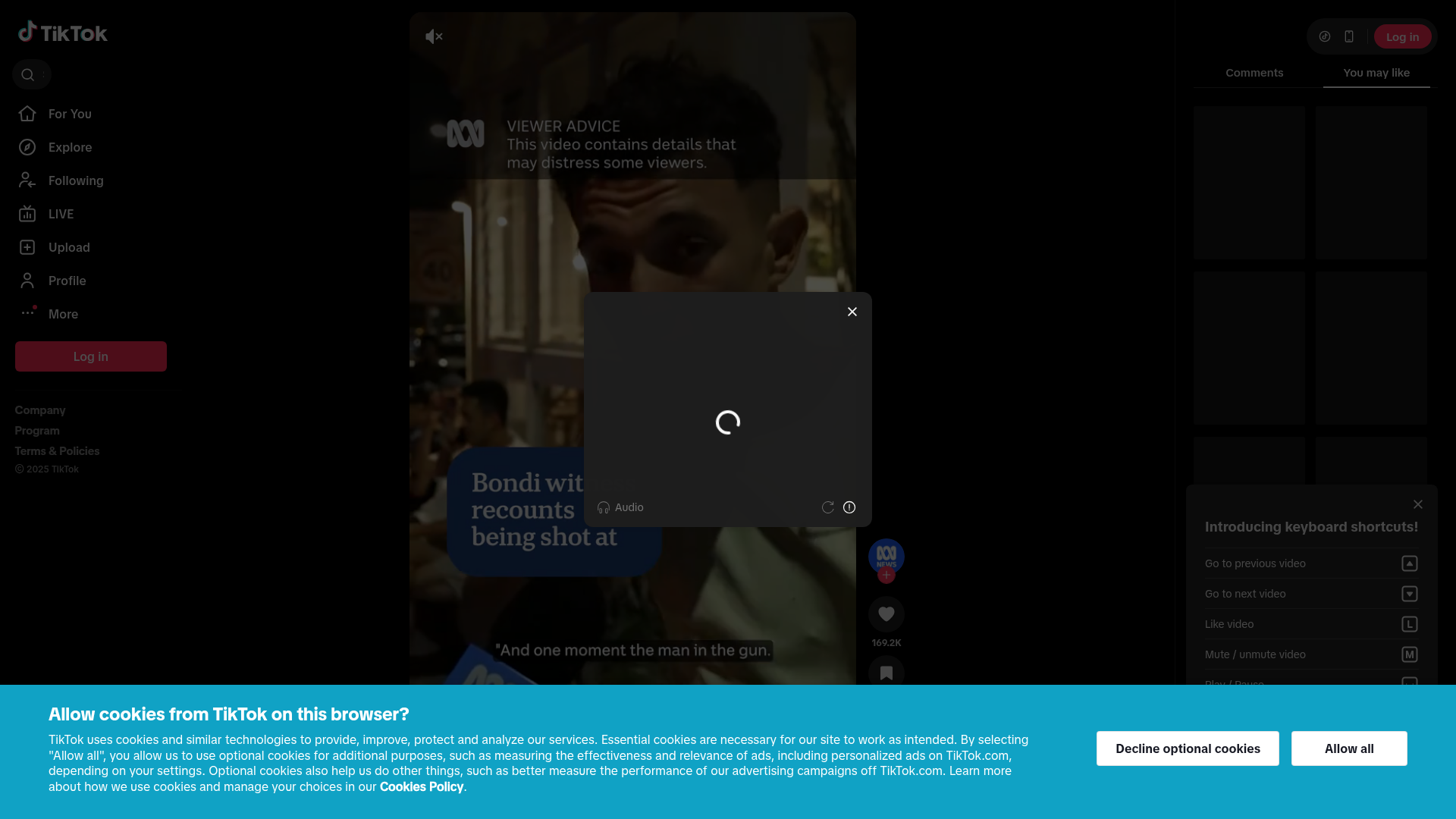Image resolution: width=1456 pixels, height=819 pixels.
Task: Click Decline optional cookies button
Action: 1187,748
